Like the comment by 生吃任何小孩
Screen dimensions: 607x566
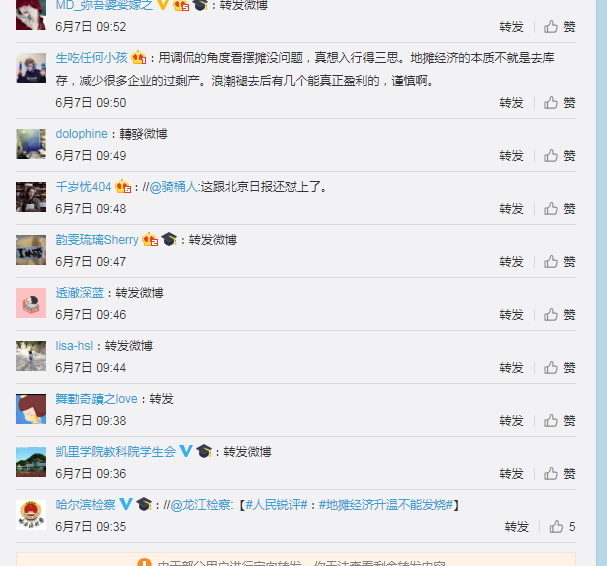pyautogui.click(x=559, y=103)
